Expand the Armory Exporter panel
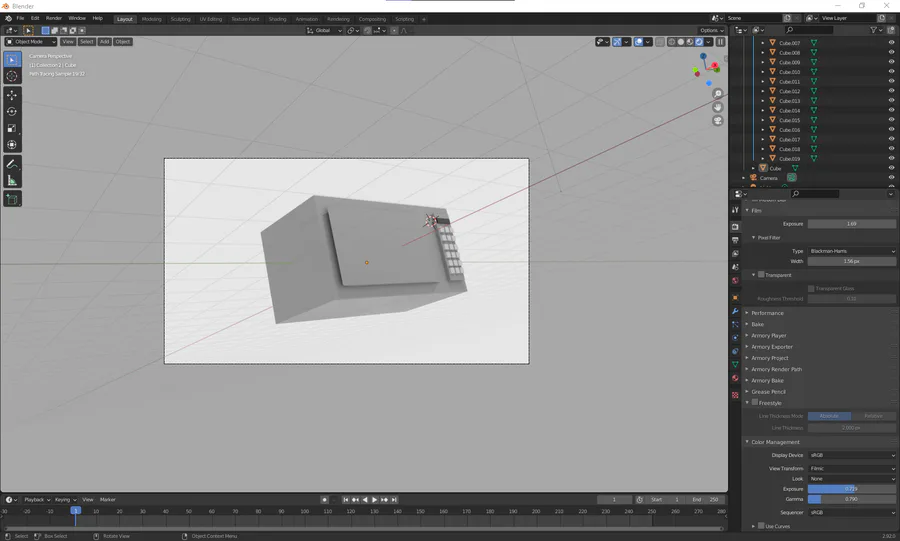This screenshot has height=541, width=900. tap(771, 347)
